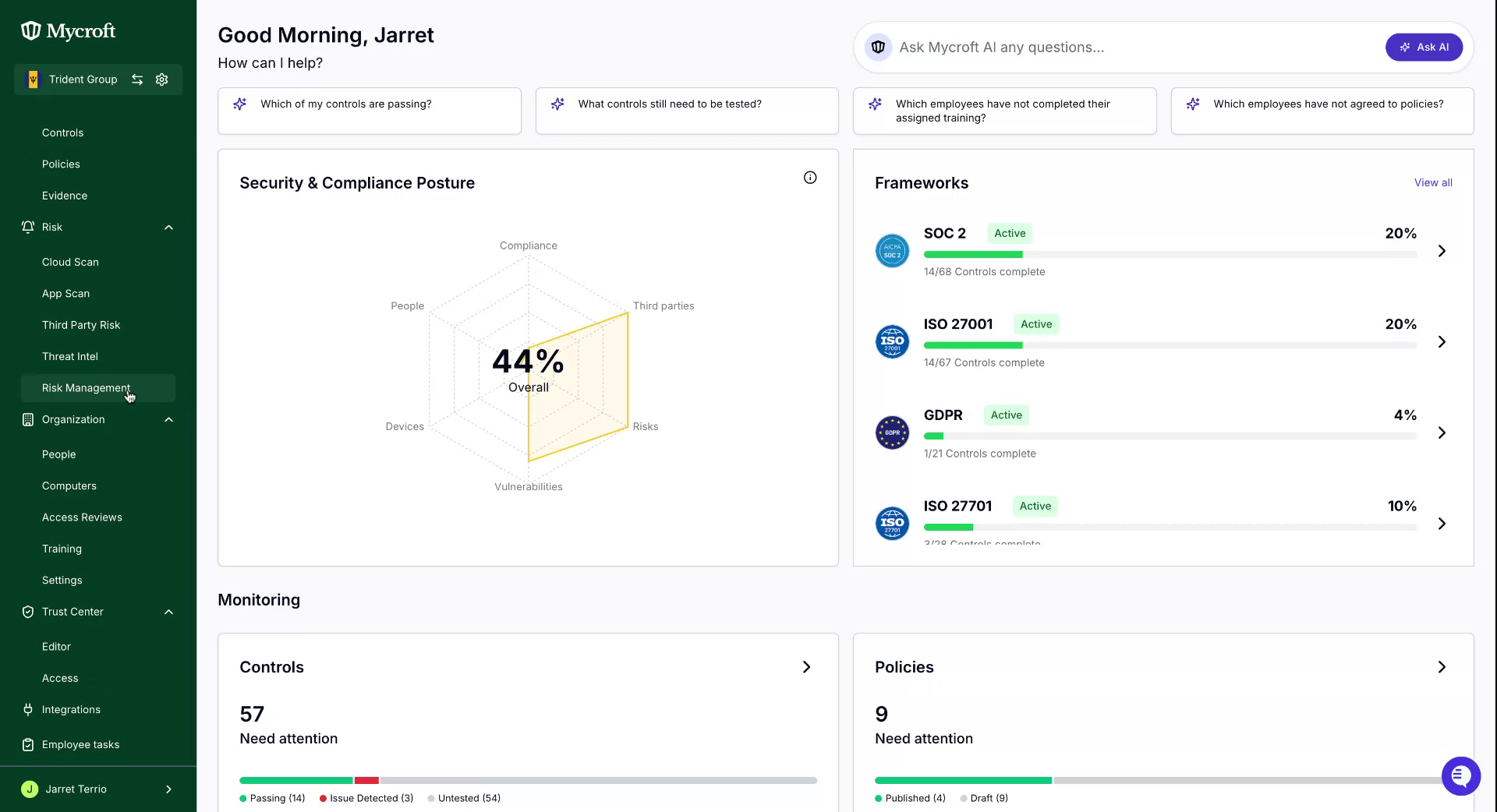Collapse the Trust Center section

168,613
